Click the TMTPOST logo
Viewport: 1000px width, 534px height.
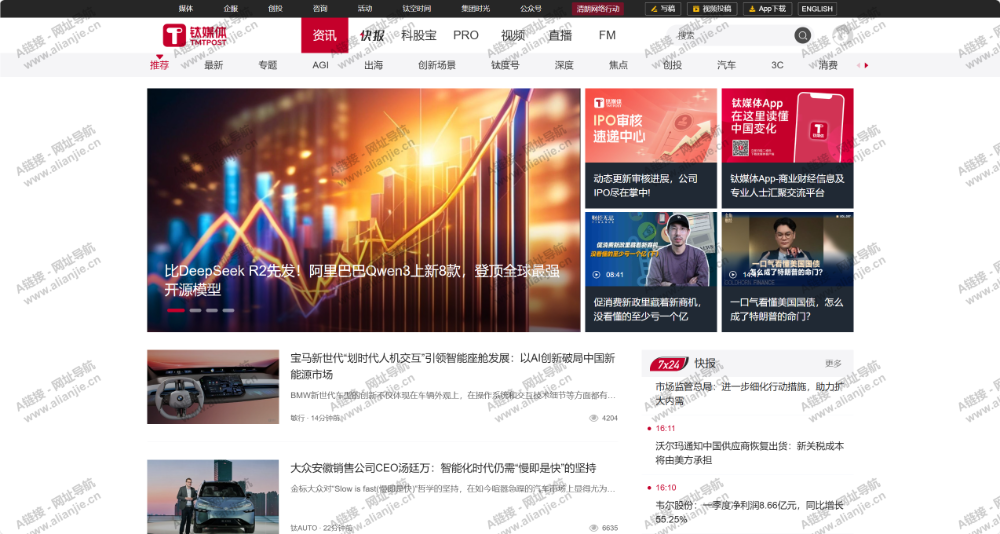(195, 35)
